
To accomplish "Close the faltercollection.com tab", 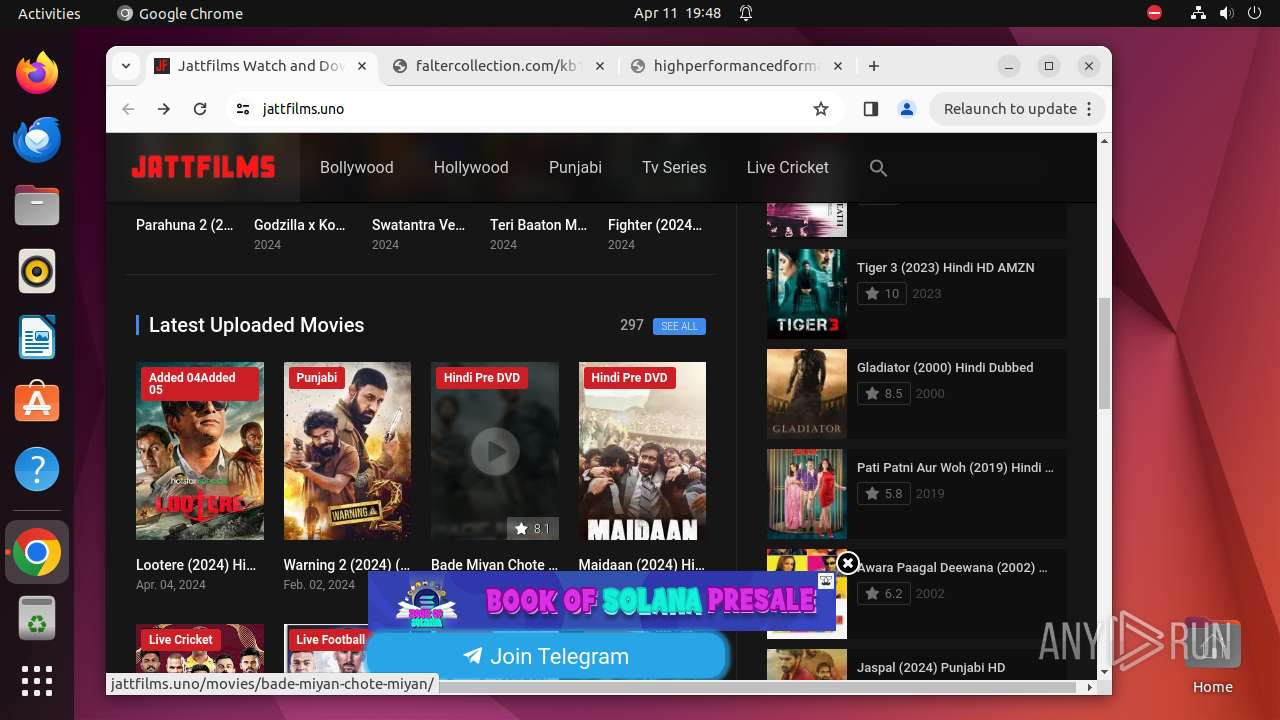I will coord(600,66).
